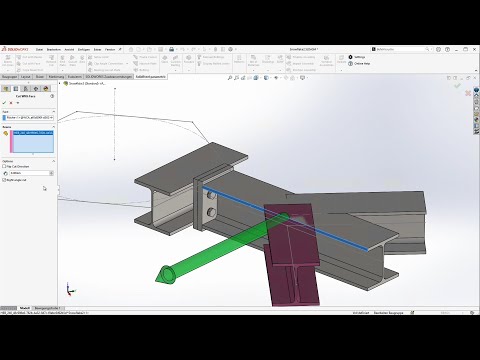Click the Online Help icon in the ribbon
Viewport: 480px width, 360px height.
click(x=350, y=63)
